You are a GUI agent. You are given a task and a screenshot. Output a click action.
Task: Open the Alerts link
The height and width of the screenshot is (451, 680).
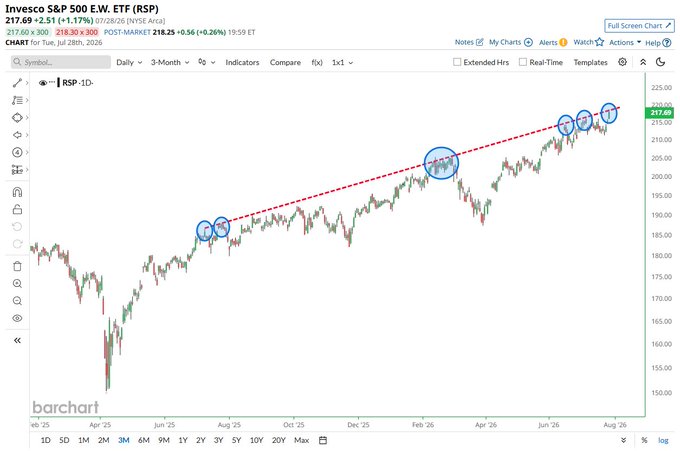click(552, 42)
